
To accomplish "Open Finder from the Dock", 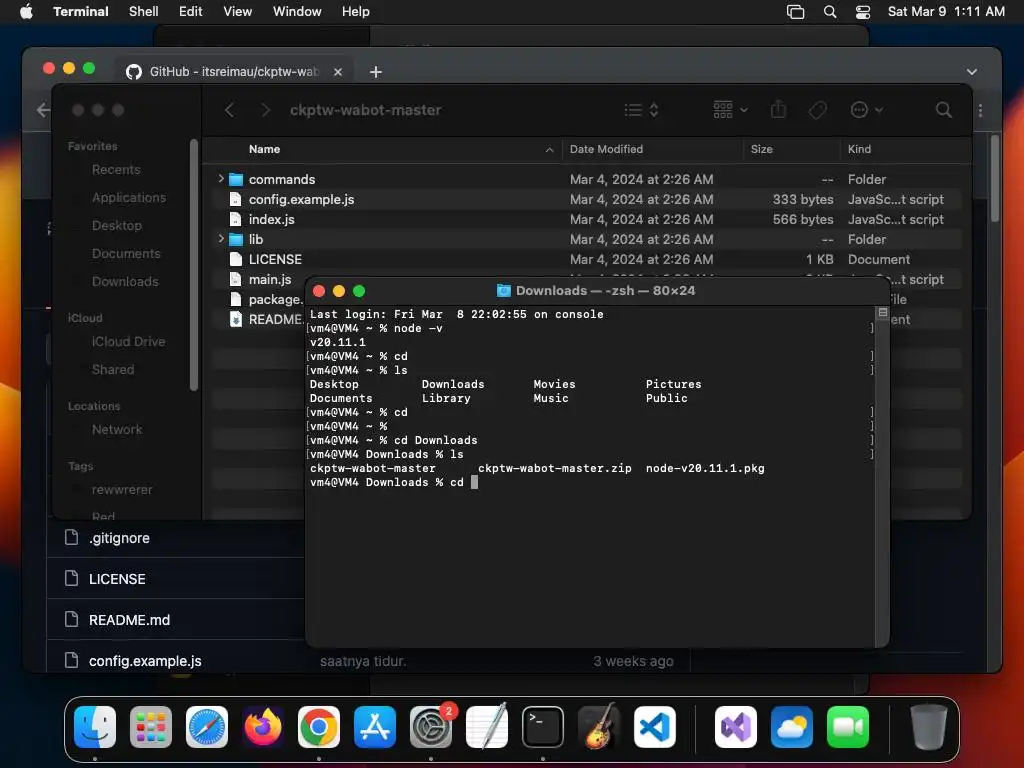I will [95, 727].
